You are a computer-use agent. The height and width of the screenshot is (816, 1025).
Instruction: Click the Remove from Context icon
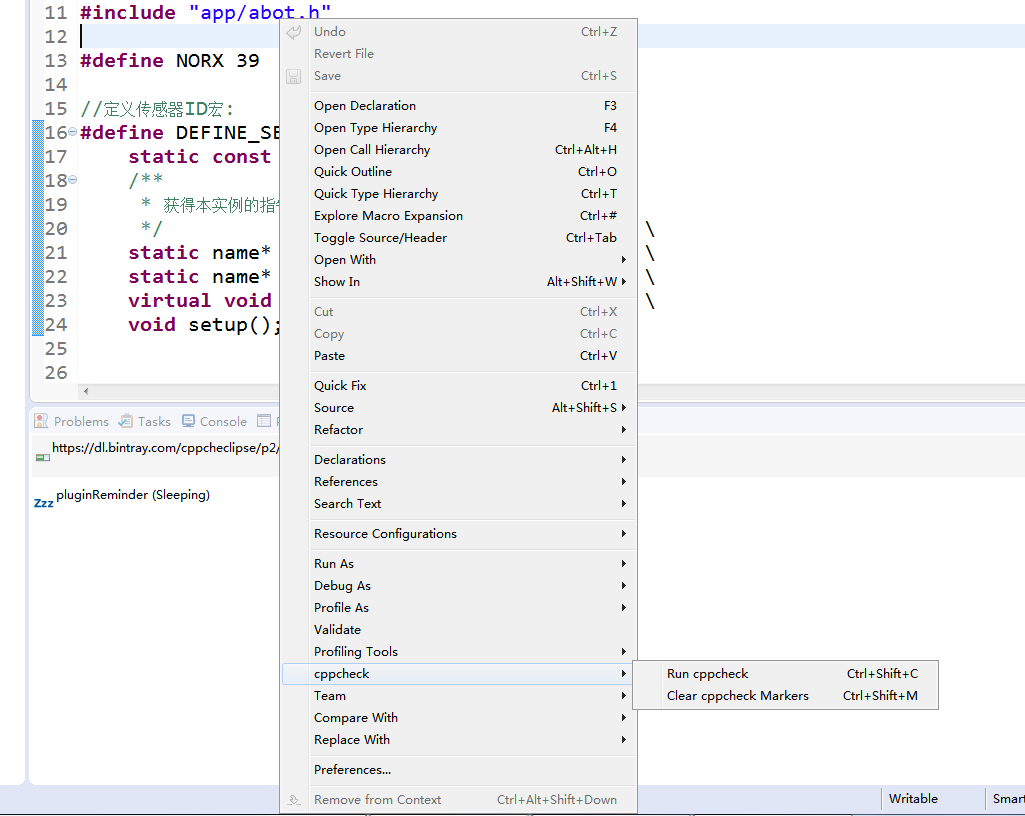pyautogui.click(x=293, y=799)
